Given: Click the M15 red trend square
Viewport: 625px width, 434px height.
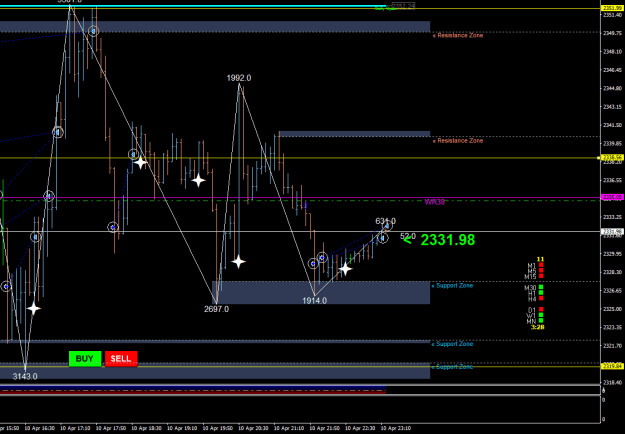Looking at the screenshot, I should click(x=541, y=276).
